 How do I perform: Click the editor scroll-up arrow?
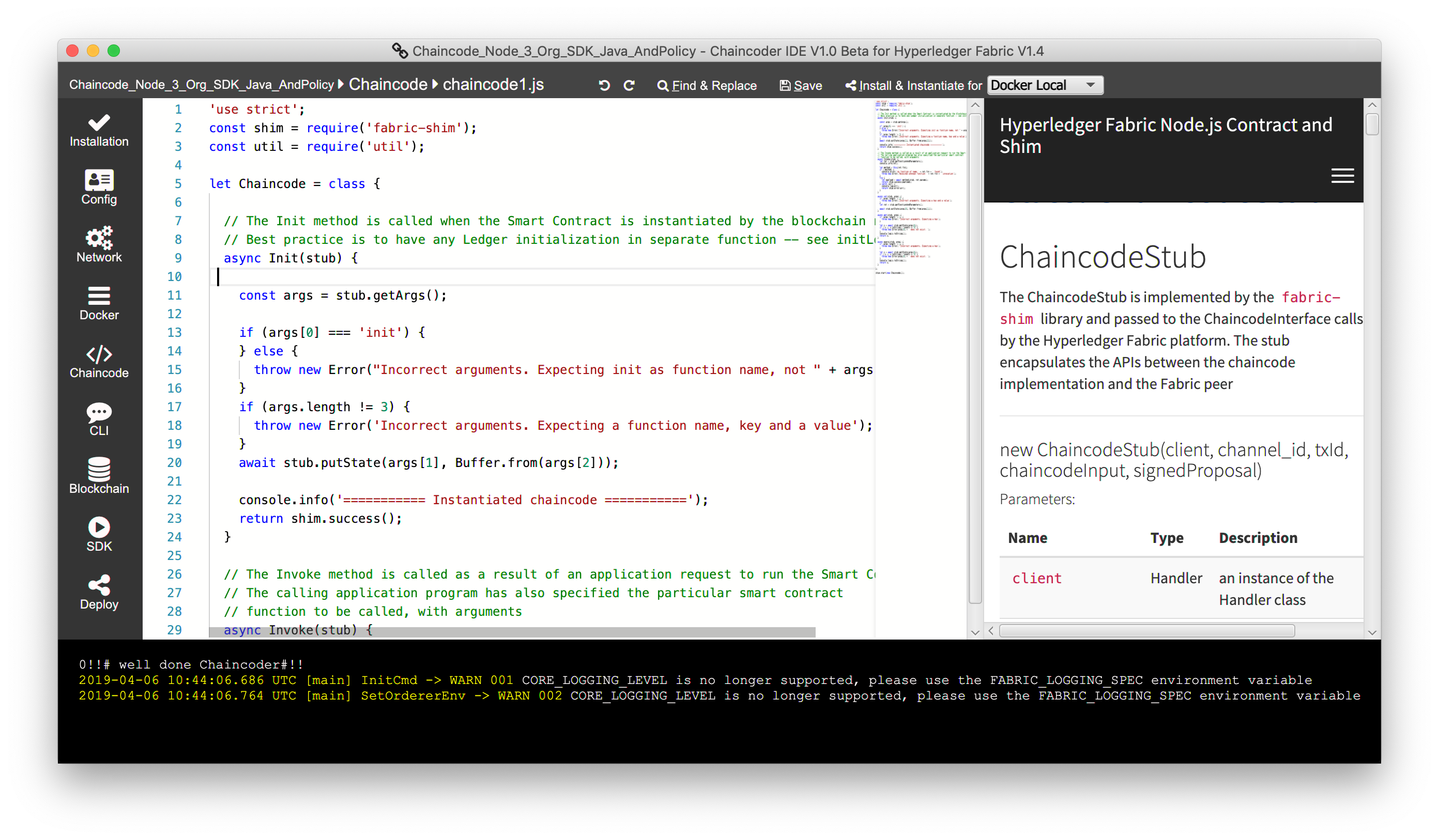pyautogui.click(x=975, y=105)
